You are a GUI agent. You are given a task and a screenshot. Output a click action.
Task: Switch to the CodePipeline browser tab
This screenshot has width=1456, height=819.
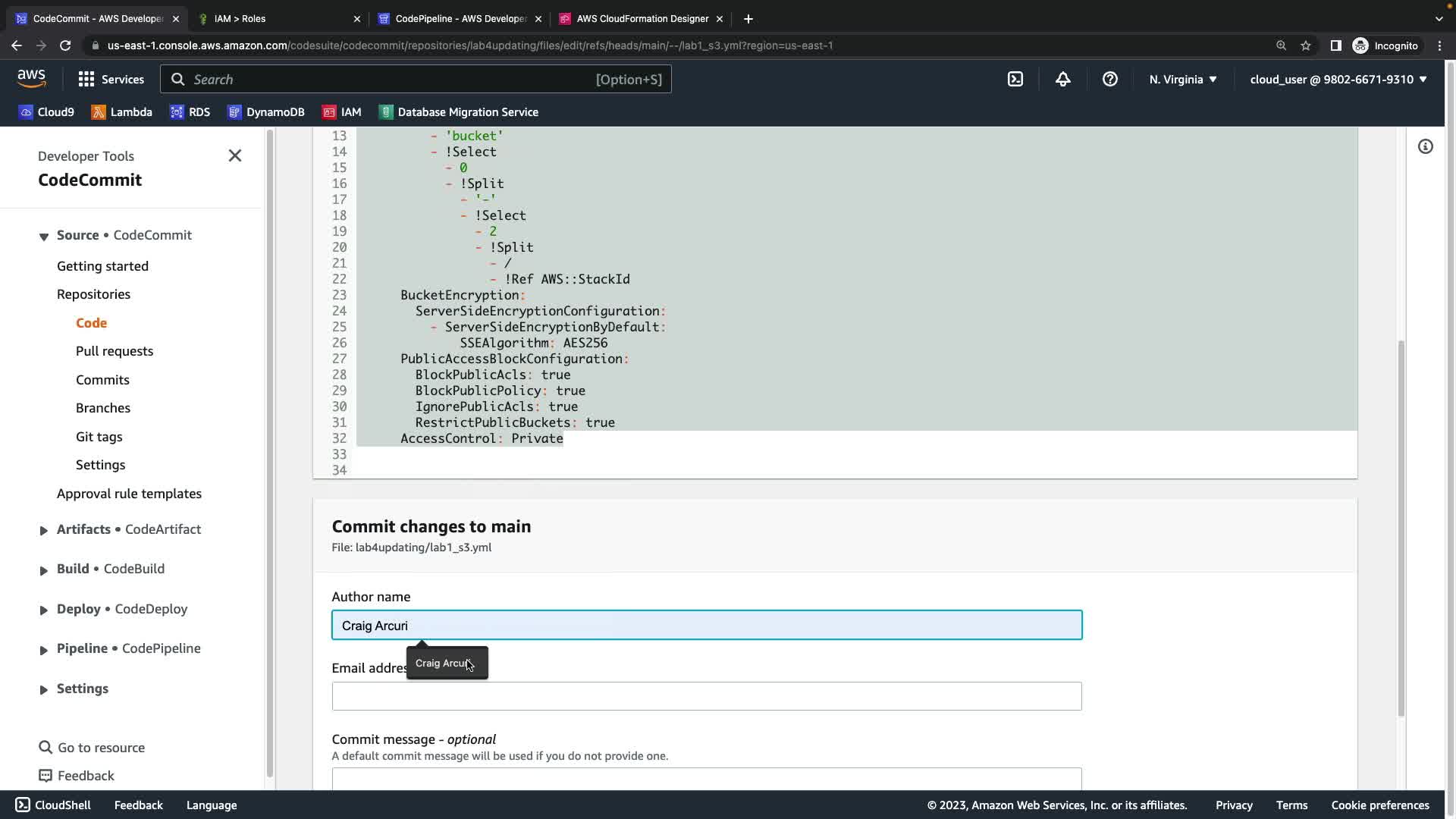point(460,18)
